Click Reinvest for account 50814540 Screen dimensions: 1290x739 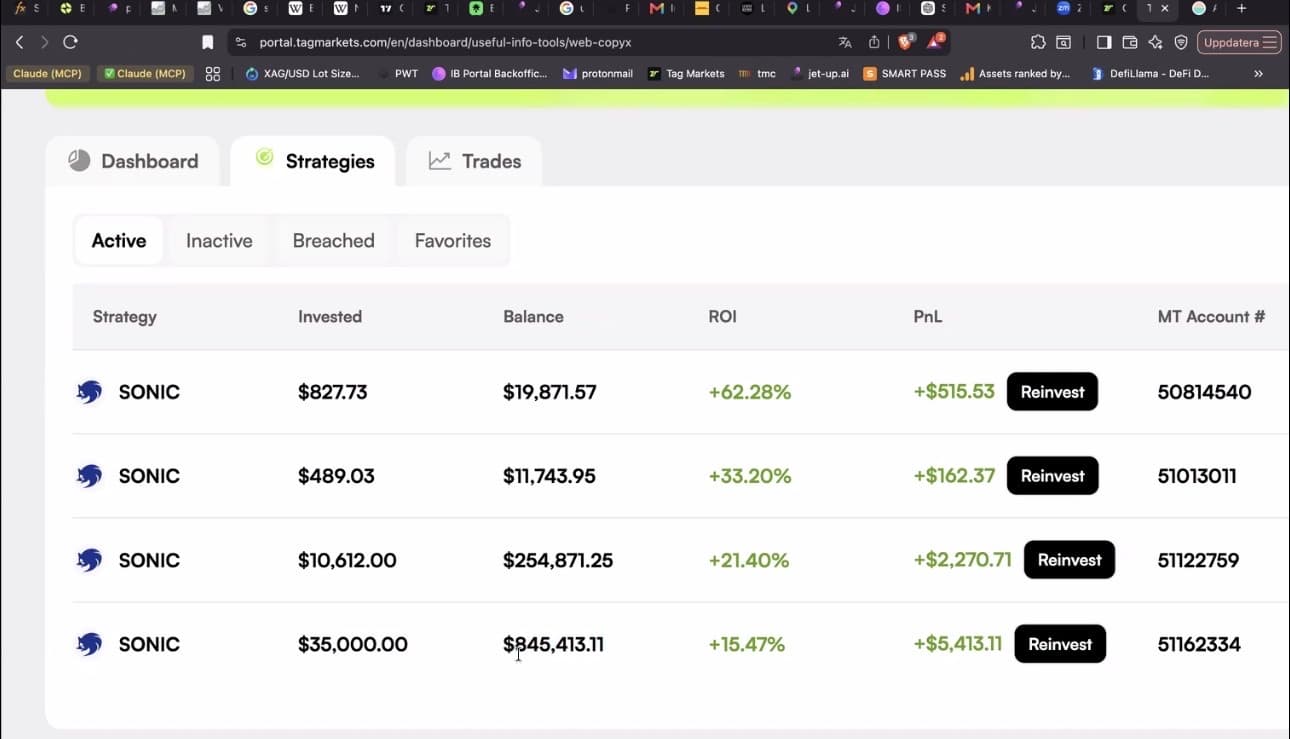(x=1052, y=392)
